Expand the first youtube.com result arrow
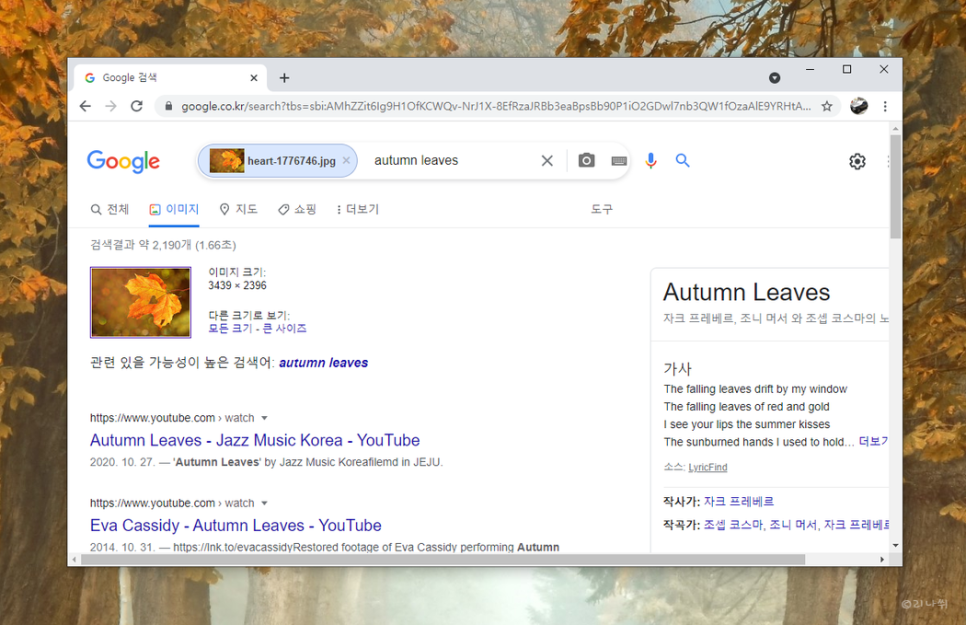 [264, 418]
